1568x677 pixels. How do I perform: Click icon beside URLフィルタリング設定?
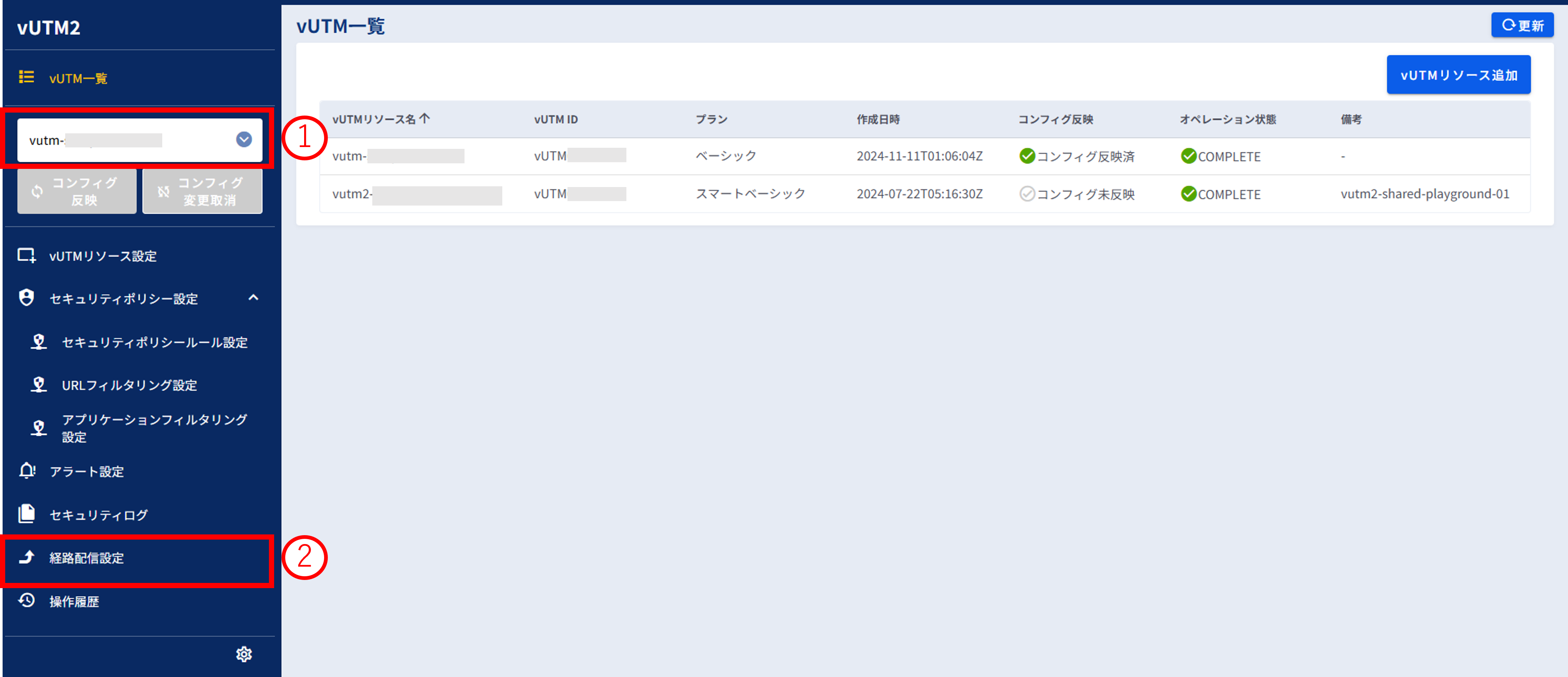pos(39,385)
